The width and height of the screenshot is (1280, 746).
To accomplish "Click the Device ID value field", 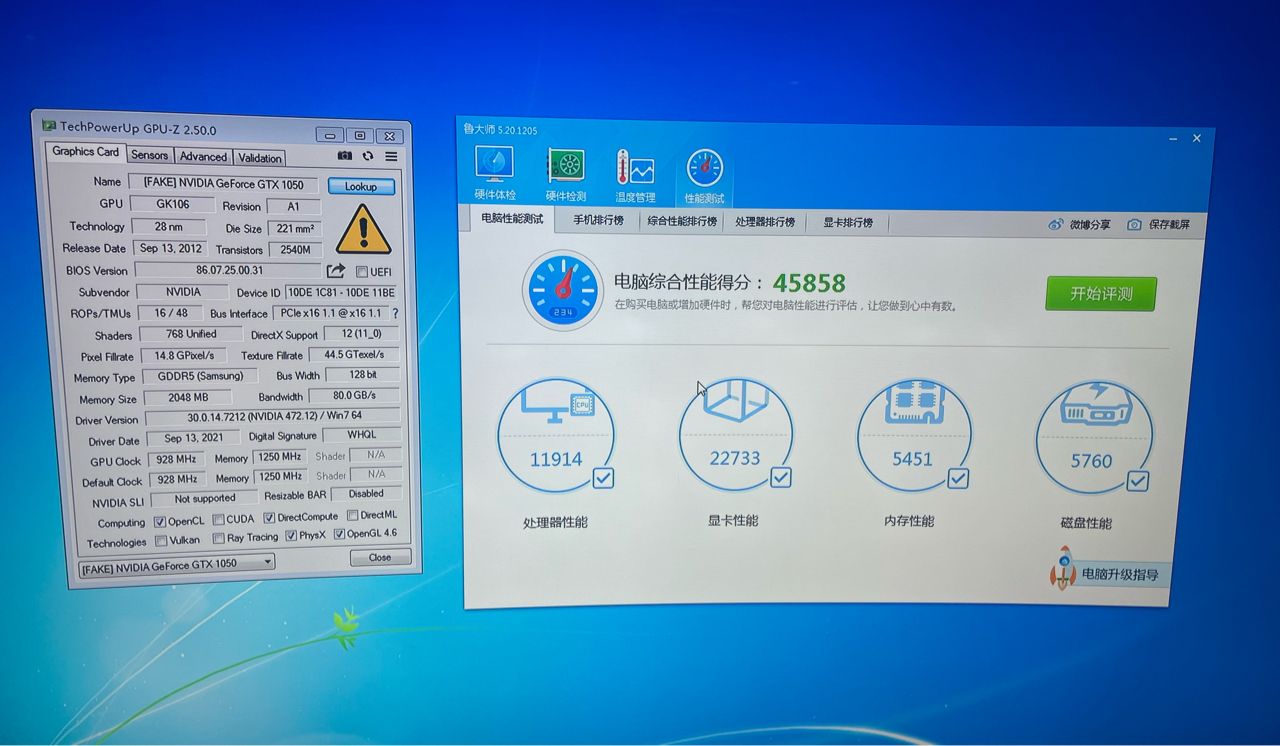I will 341,293.
